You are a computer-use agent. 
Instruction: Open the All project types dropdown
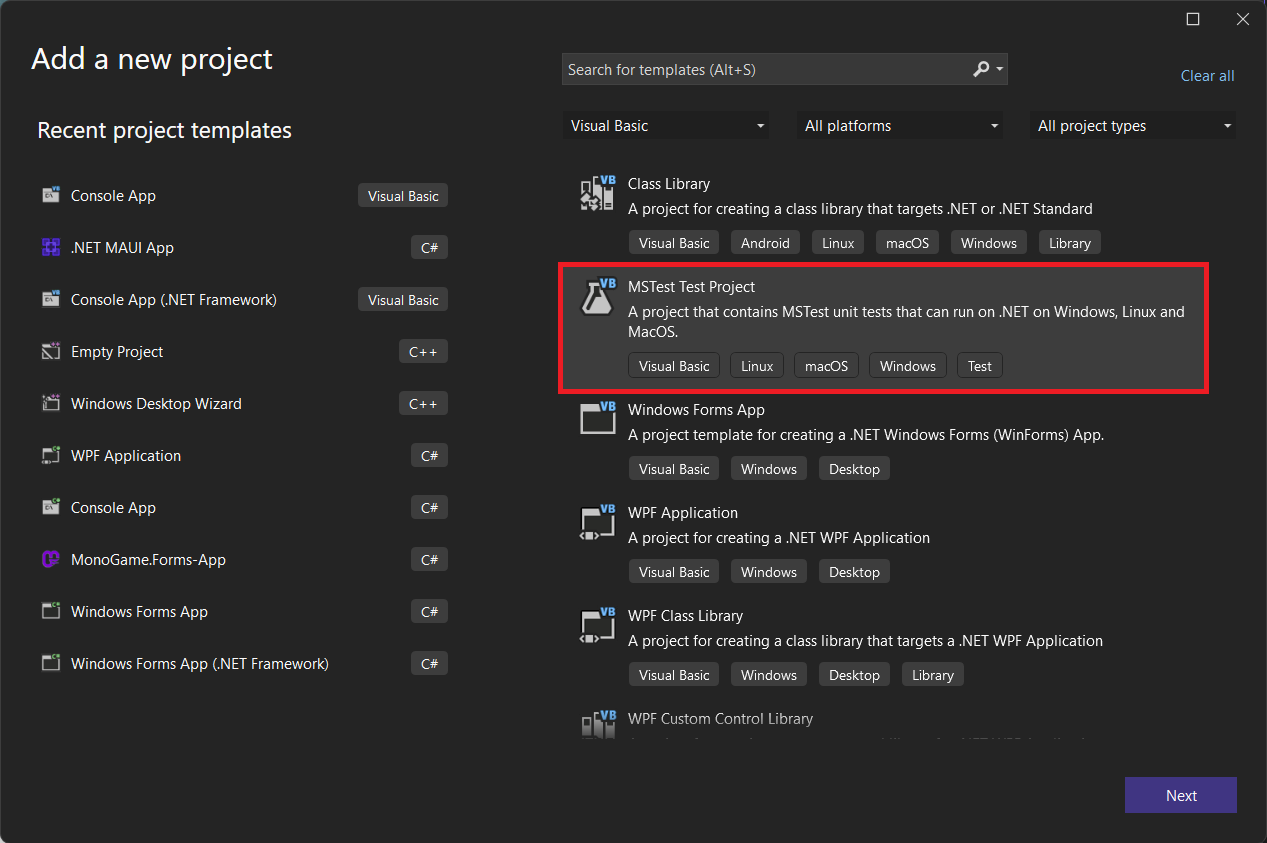[1133, 126]
